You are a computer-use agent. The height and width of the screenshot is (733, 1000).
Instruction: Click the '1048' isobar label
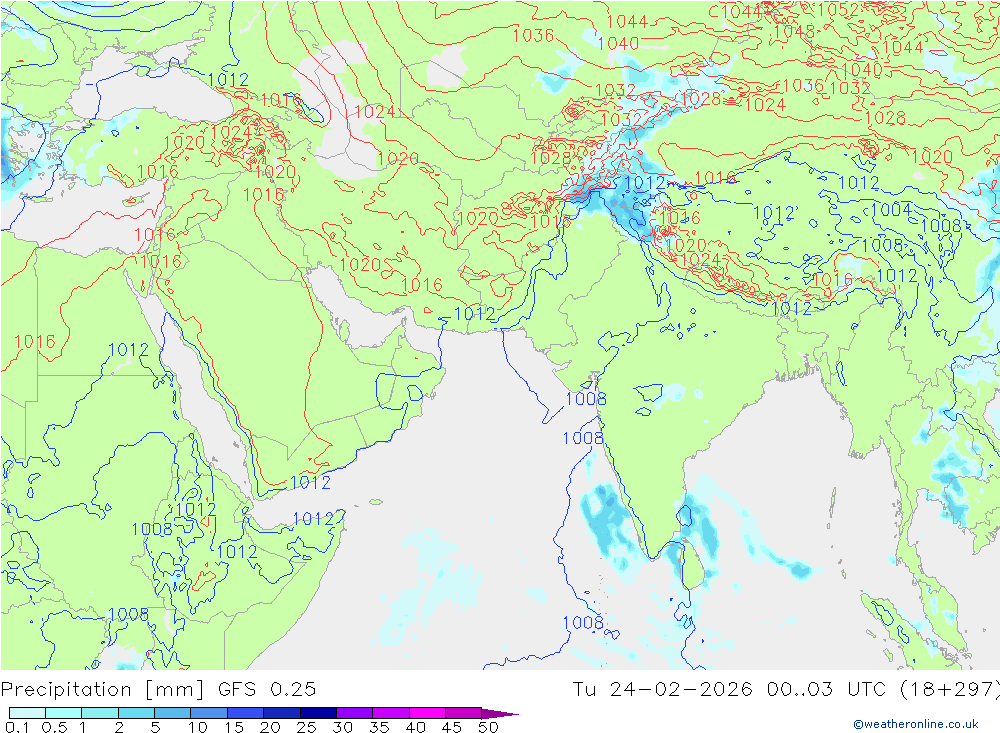tap(794, 31)
